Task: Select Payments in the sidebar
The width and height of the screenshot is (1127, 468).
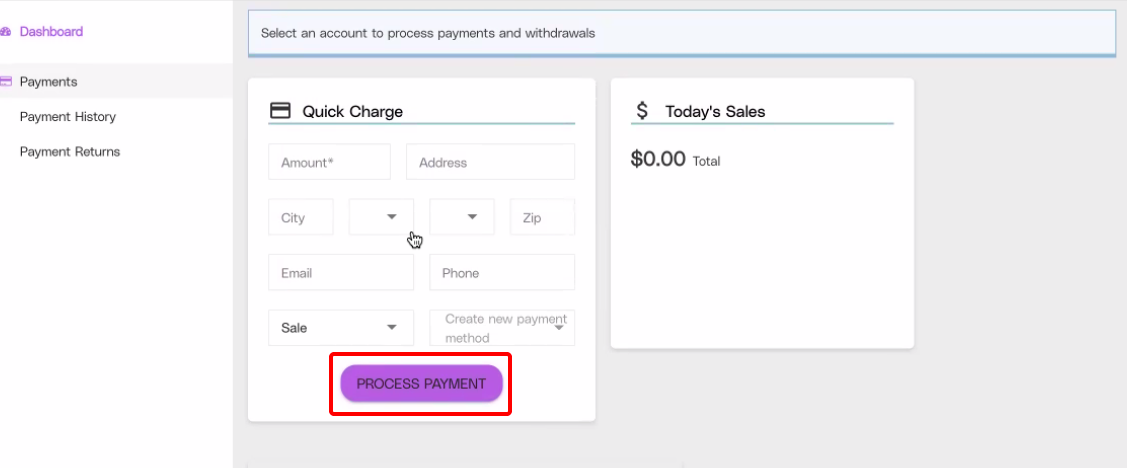Action: pyautogui.click(x=48, y=82)
